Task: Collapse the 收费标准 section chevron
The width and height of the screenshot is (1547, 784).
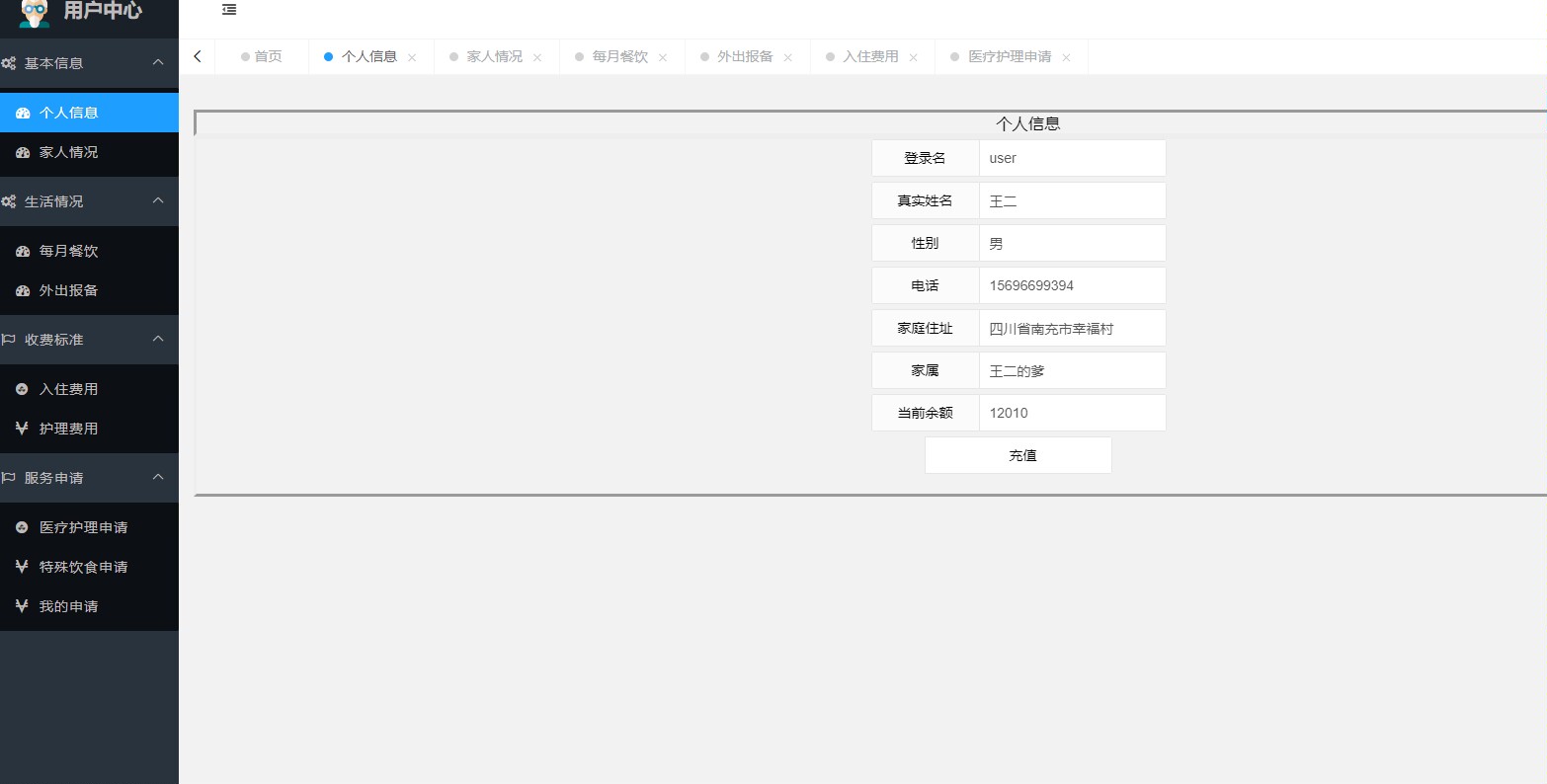Action: tap(158, 339)
